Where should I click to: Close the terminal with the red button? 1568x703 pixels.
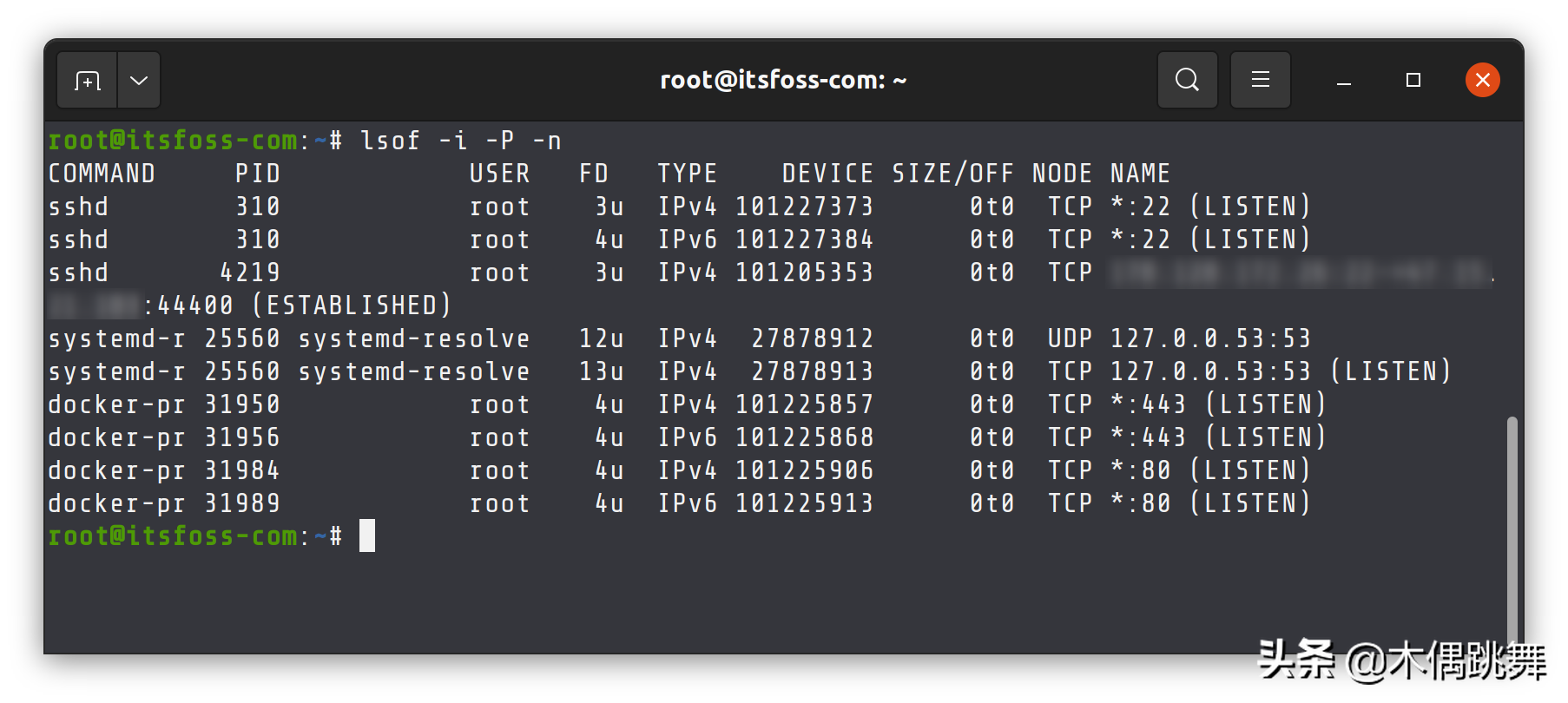tap(1482, 81)
